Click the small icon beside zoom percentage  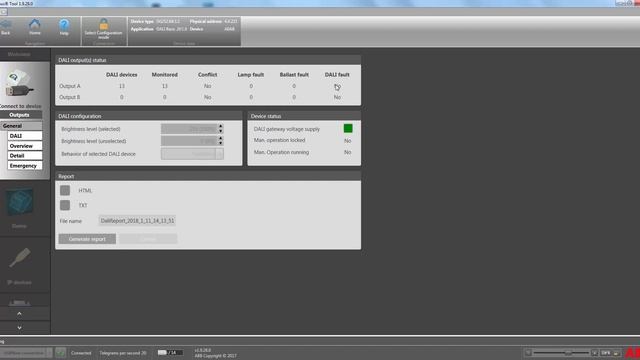[x=617, y=353]
